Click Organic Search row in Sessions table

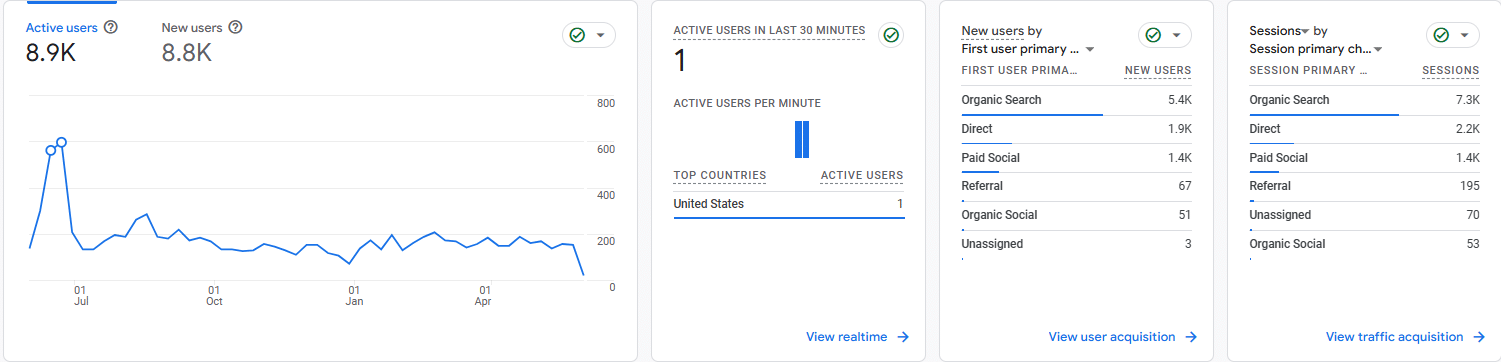click(x=1365, y=100)
